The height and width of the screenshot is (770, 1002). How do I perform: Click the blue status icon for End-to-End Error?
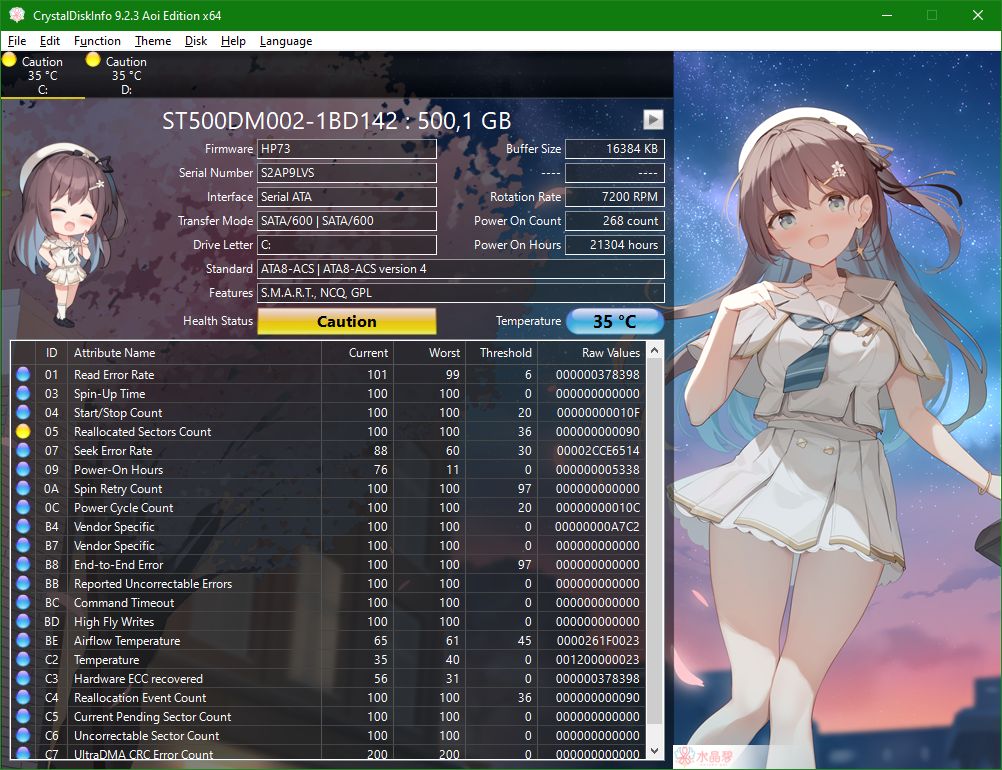(x=23, y=564)
